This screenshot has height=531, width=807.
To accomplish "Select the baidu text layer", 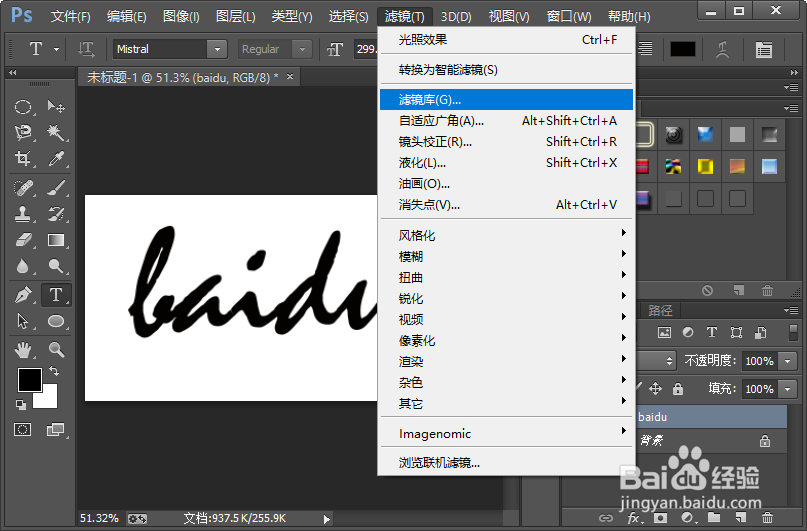I will tap(711, 417).
